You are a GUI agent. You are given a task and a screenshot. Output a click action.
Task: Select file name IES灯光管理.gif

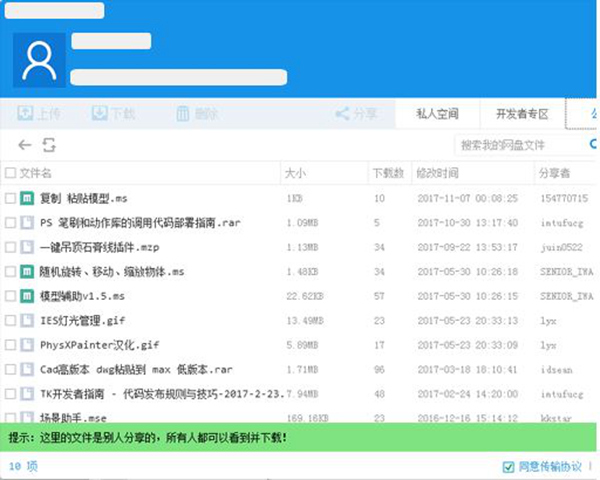coord(83,320)
